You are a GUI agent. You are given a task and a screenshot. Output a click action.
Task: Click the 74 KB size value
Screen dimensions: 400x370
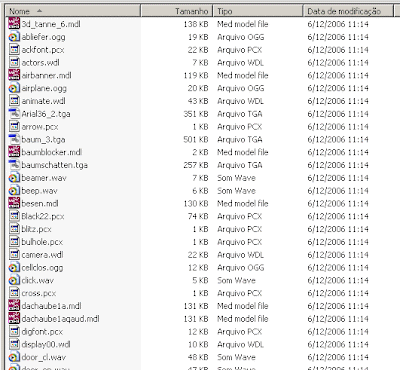pos(198,216)
